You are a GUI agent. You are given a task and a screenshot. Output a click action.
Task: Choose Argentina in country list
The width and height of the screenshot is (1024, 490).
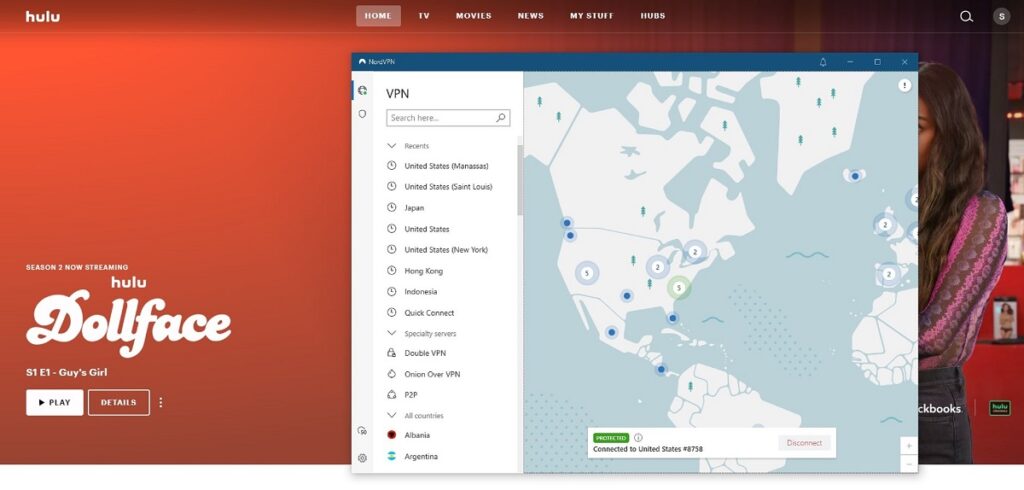421,457
